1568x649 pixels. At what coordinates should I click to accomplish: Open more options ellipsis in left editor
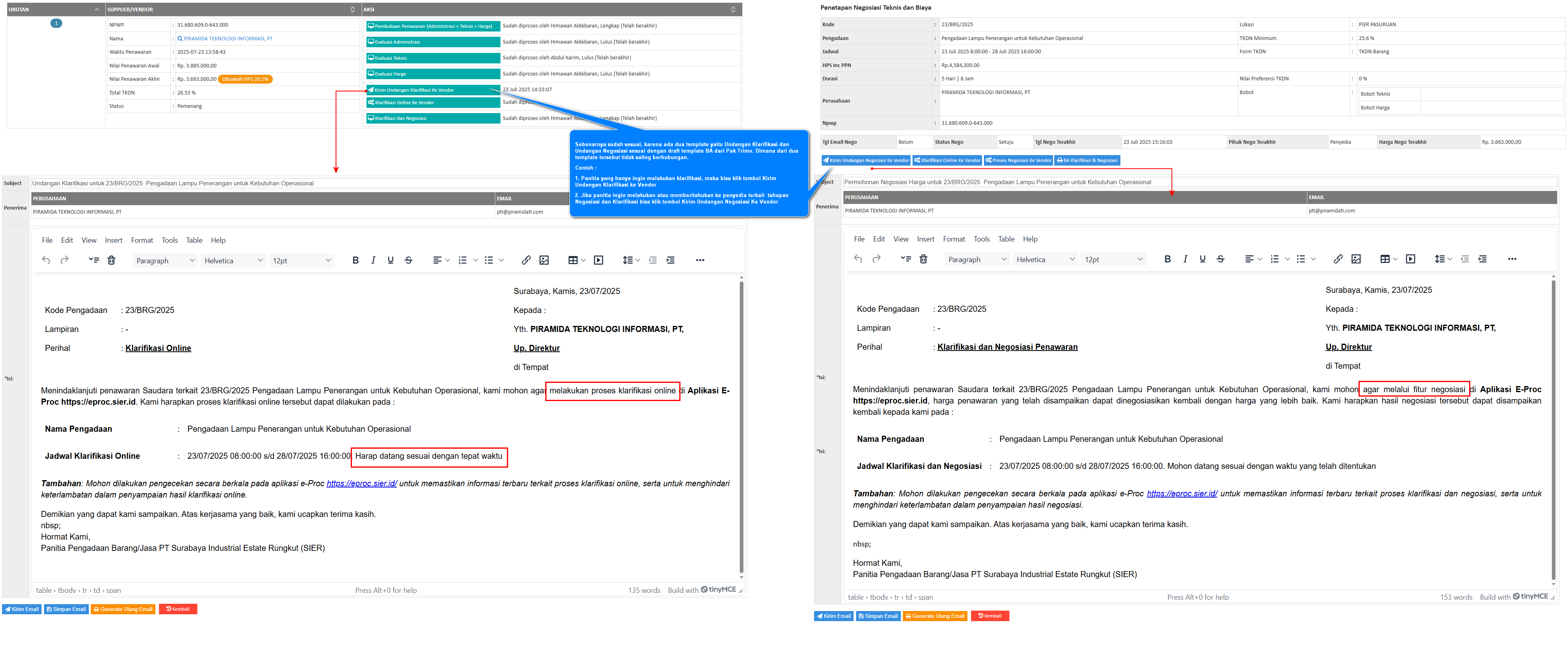tap(700, 260)
